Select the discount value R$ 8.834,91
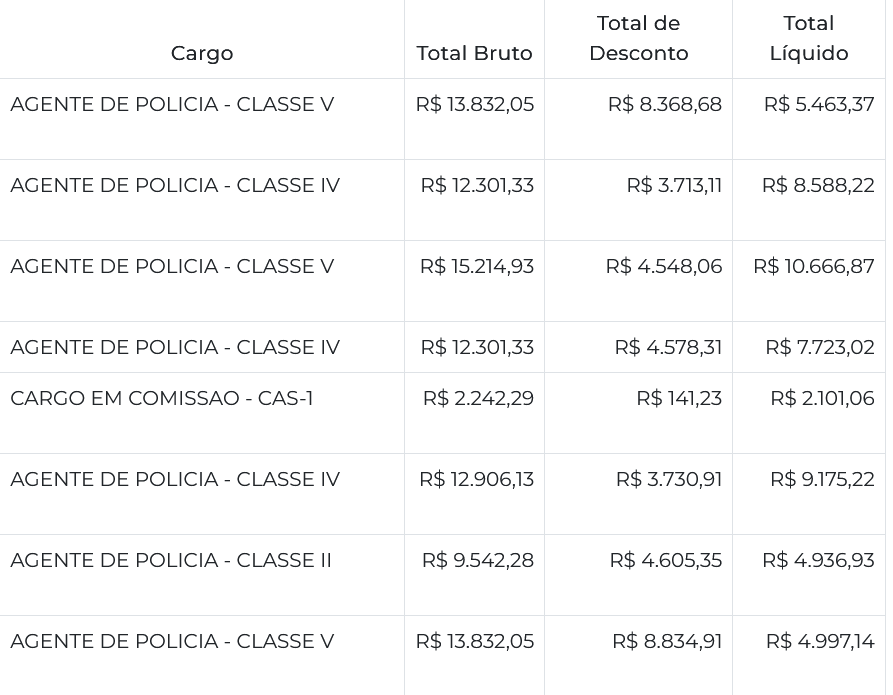Viewport: 893px width, 695px height. coord(666,641)
